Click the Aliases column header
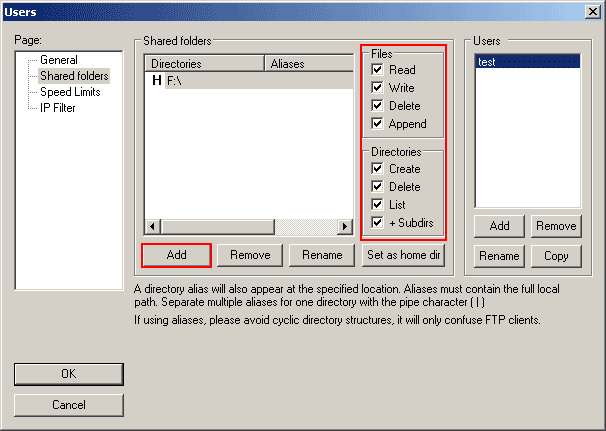Screen dimensions: 606x431 pyautogui.click(x=309, y=63)
